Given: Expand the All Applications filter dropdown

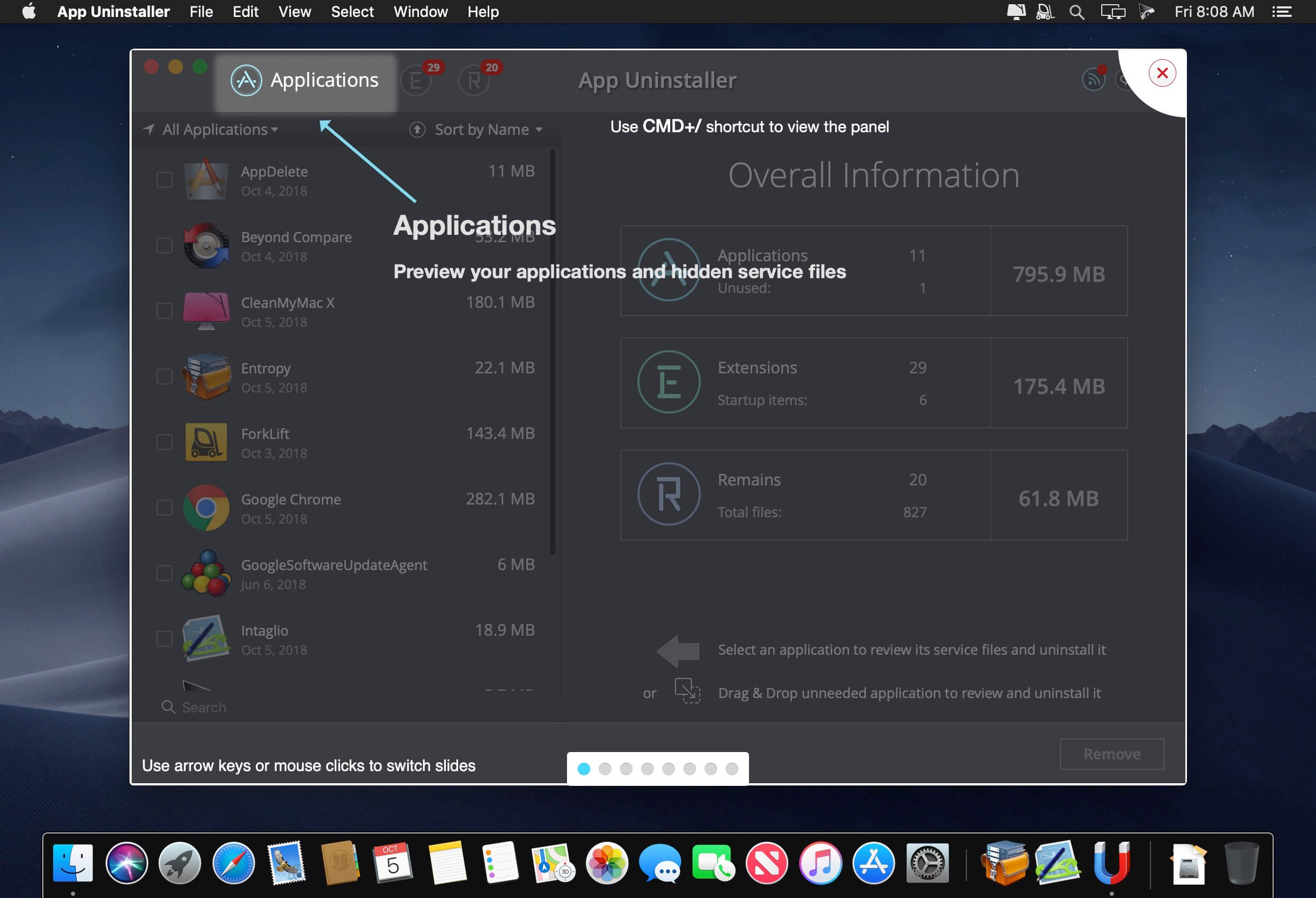Looking at the screenshot, I should 211,130.
